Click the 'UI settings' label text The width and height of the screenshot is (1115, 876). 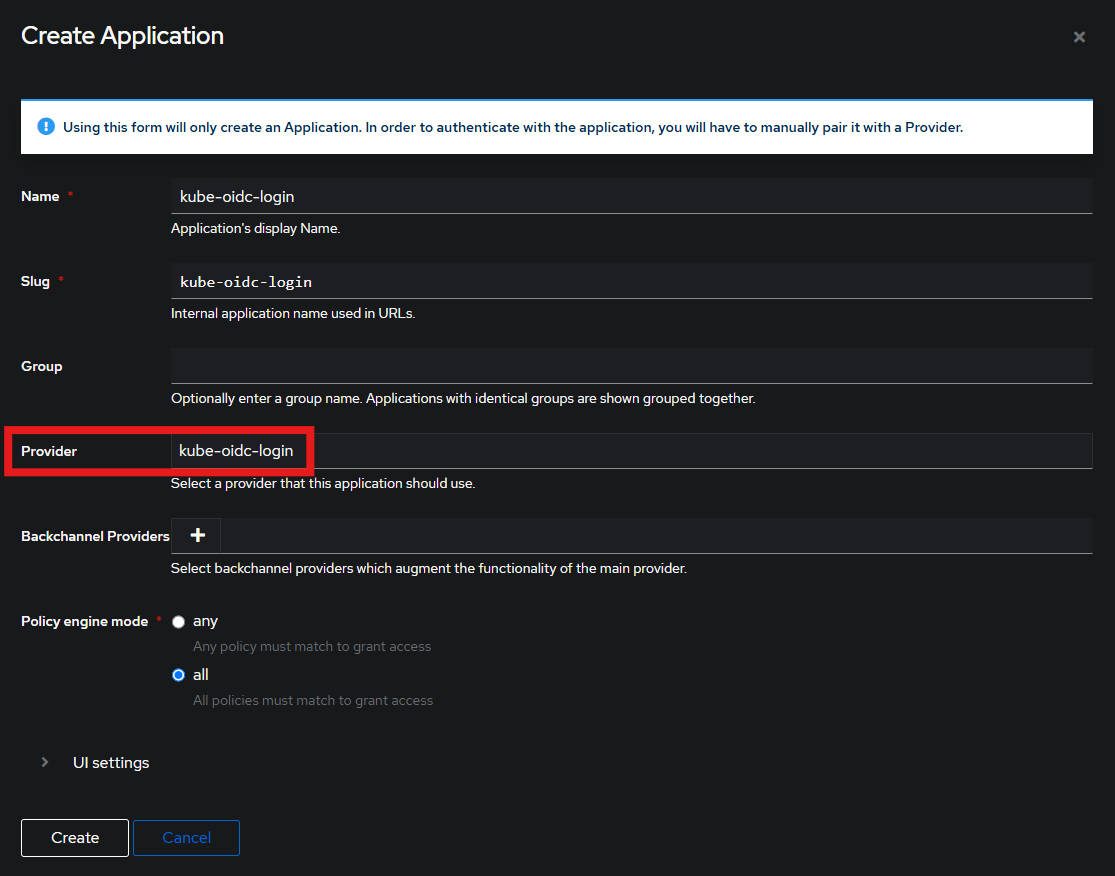pyautogui.click(x=111, y=762)
